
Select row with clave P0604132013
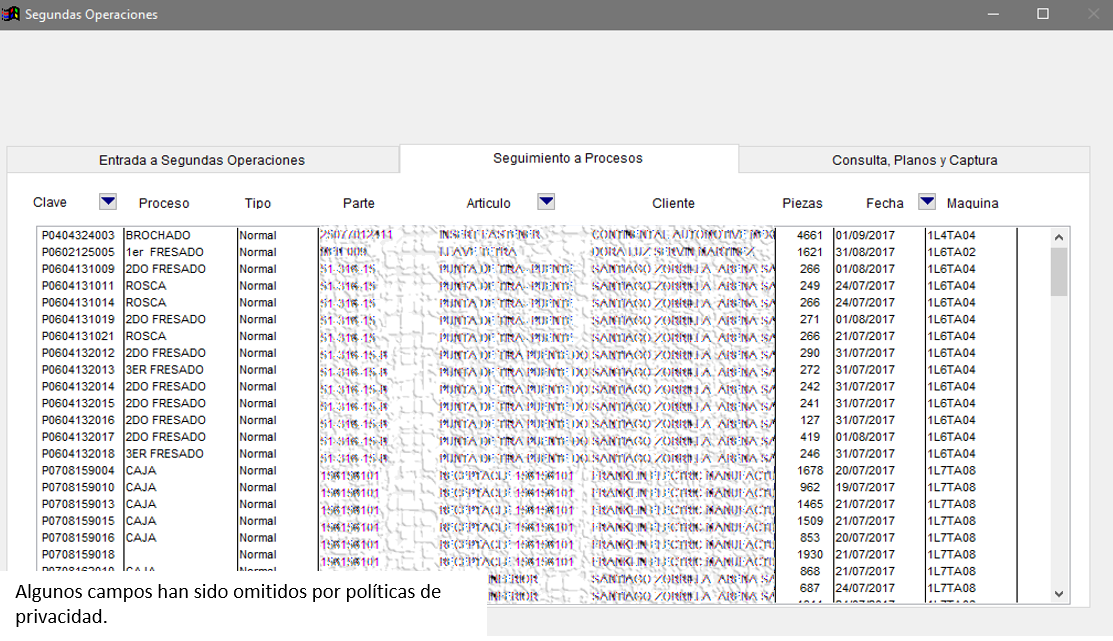(x=78, y=370)
